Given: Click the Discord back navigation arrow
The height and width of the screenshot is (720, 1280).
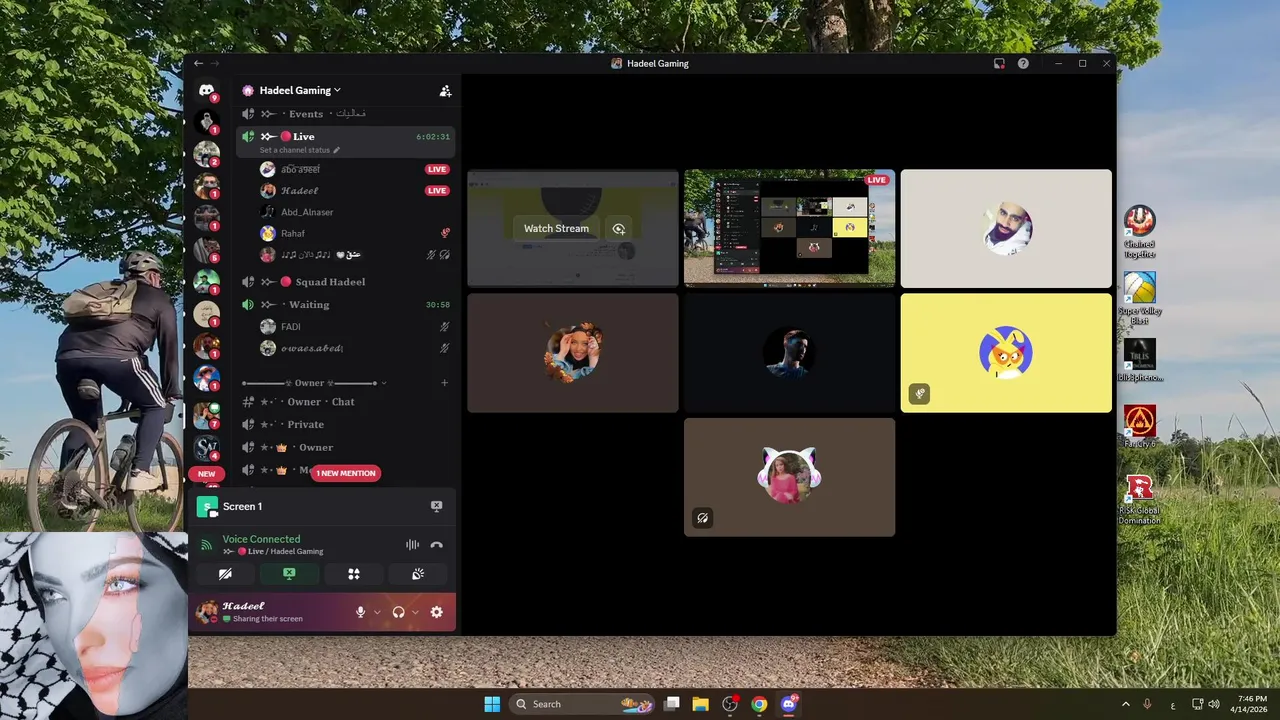Looking at the screenshot, I should click(x=198, y=63).
